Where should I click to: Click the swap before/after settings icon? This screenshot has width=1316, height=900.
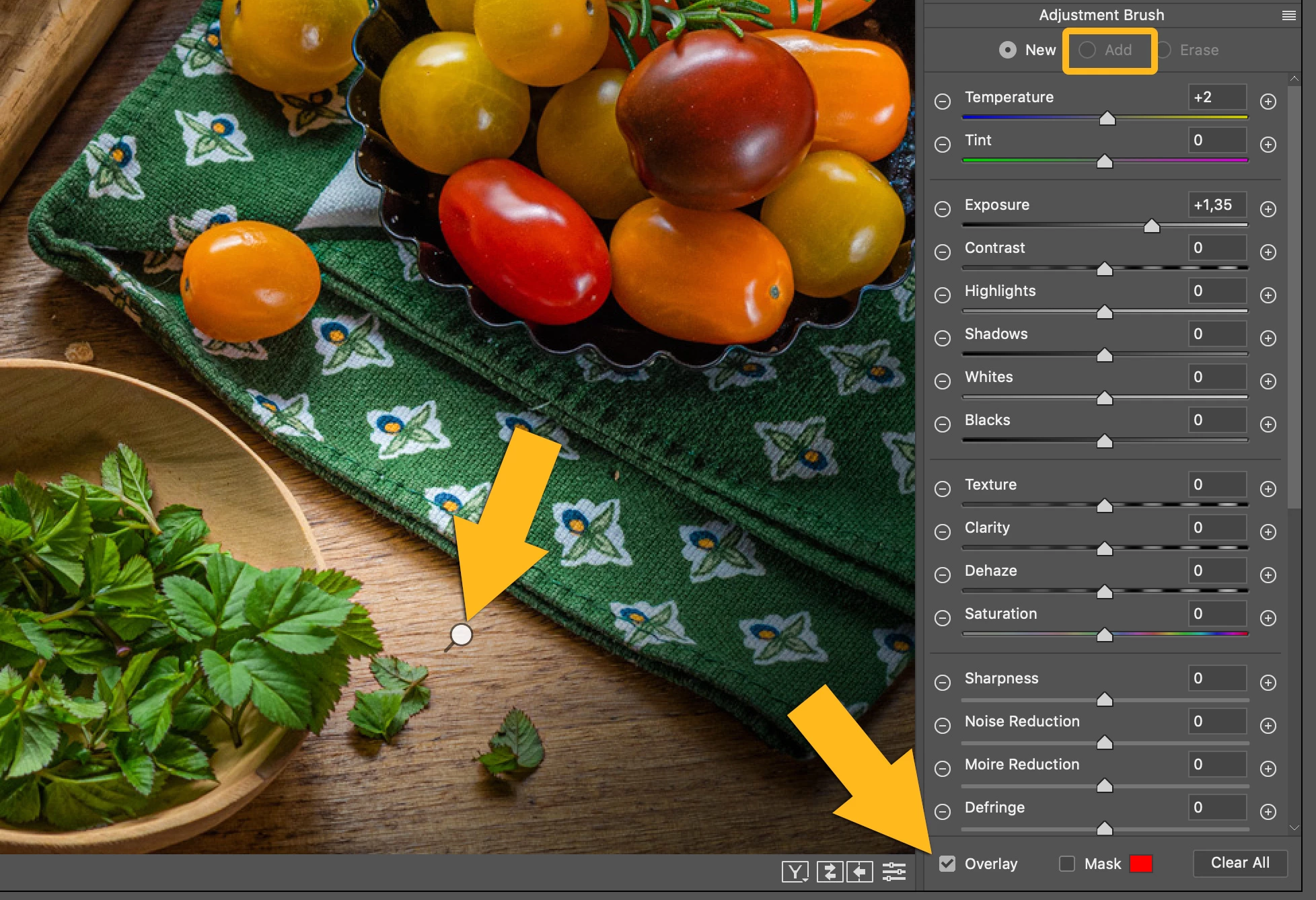(830, 872)
